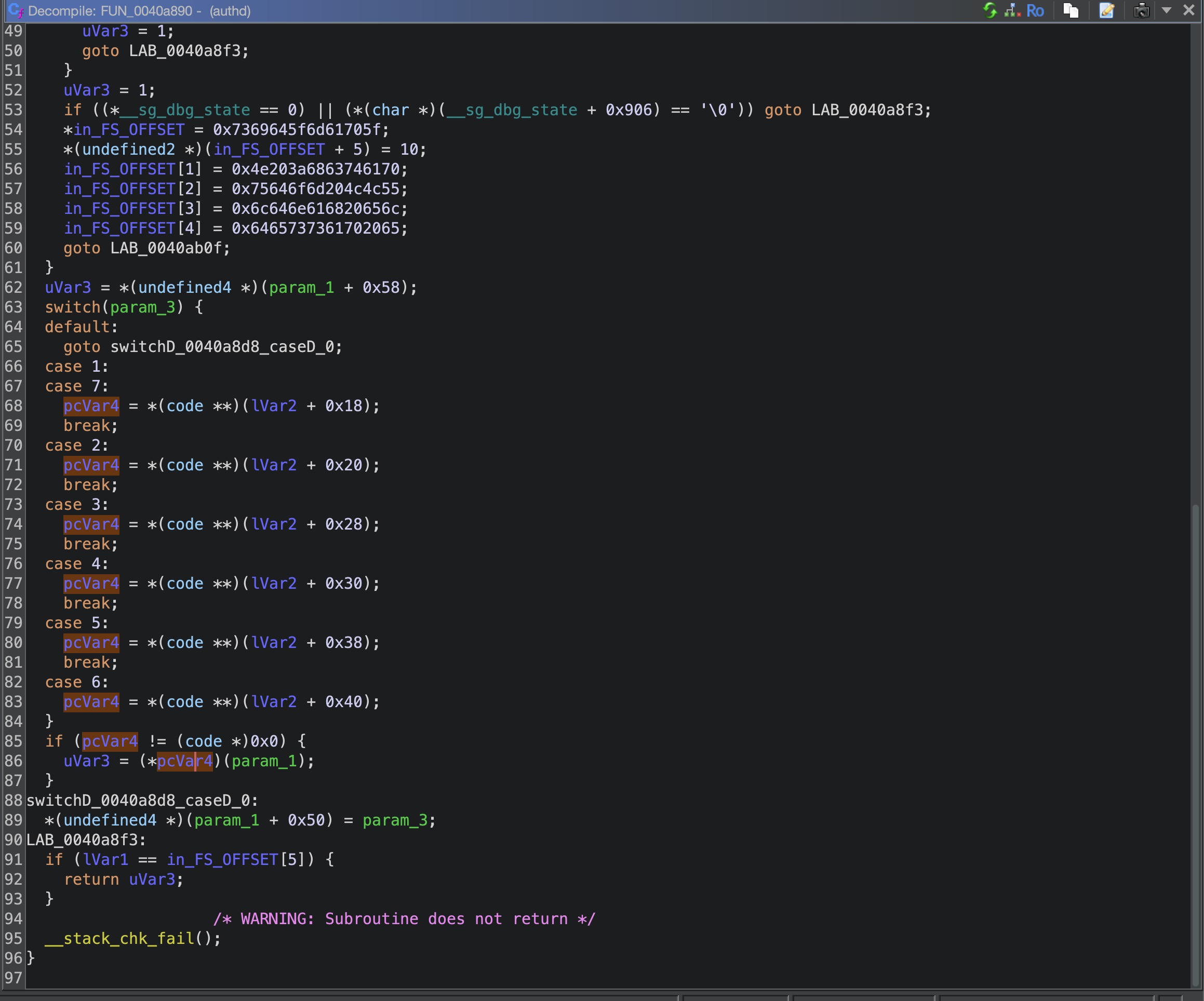
Task: Click goto LAB_0040ab0f label reference
Action: point(166,248)
